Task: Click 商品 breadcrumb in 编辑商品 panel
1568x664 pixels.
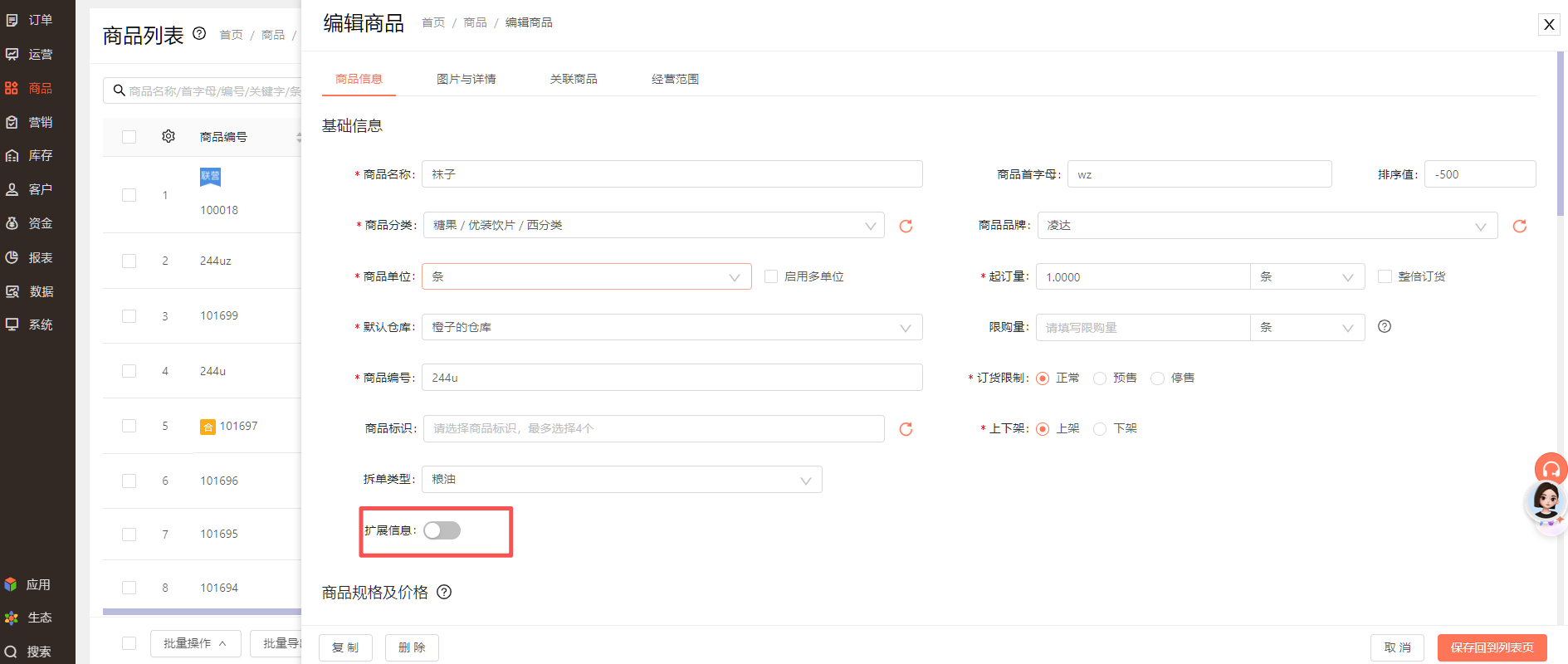Action: (x=476, y=22)
